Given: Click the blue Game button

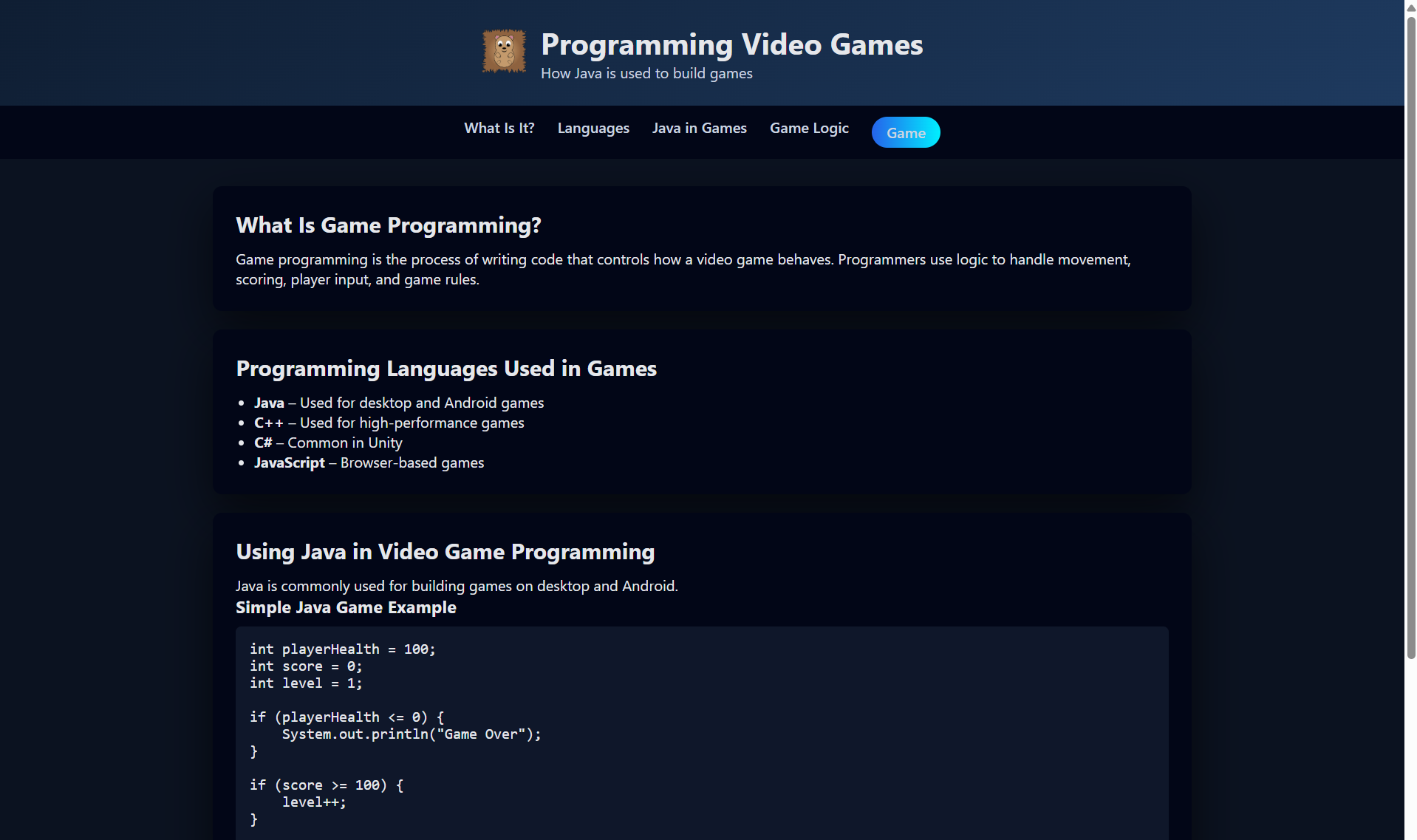Looking at the screenshot, I should (x=906, y=132).
